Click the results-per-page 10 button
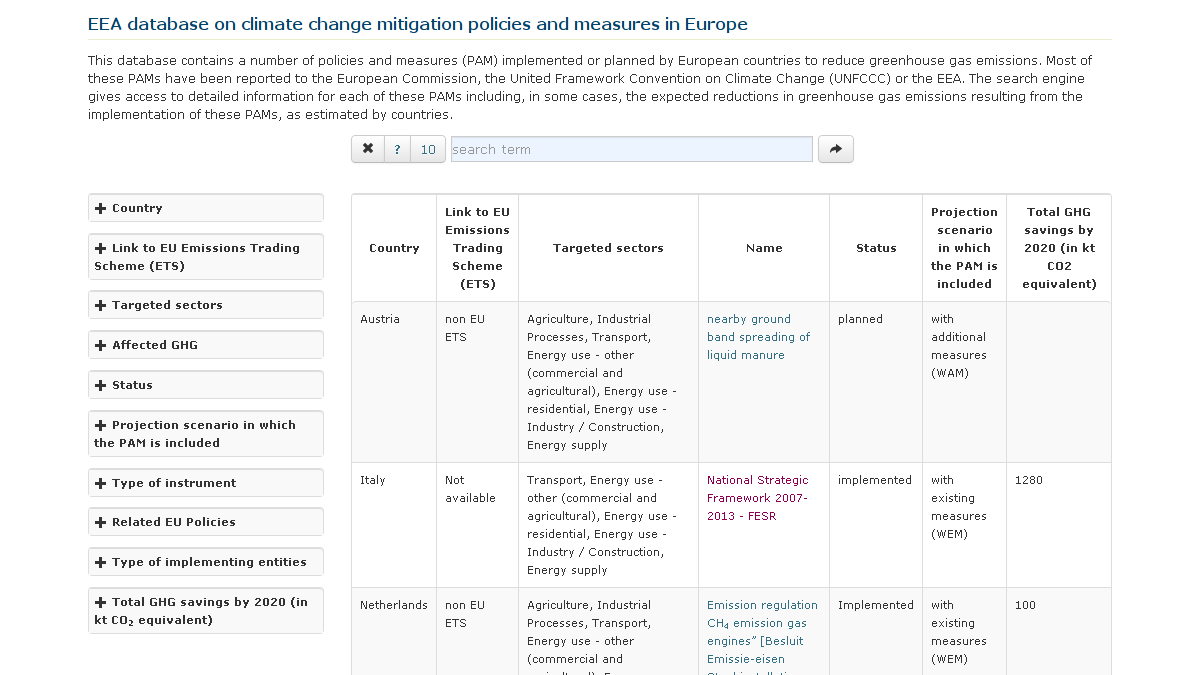This screenshot has width=1200, height=675. click(428, 149)
